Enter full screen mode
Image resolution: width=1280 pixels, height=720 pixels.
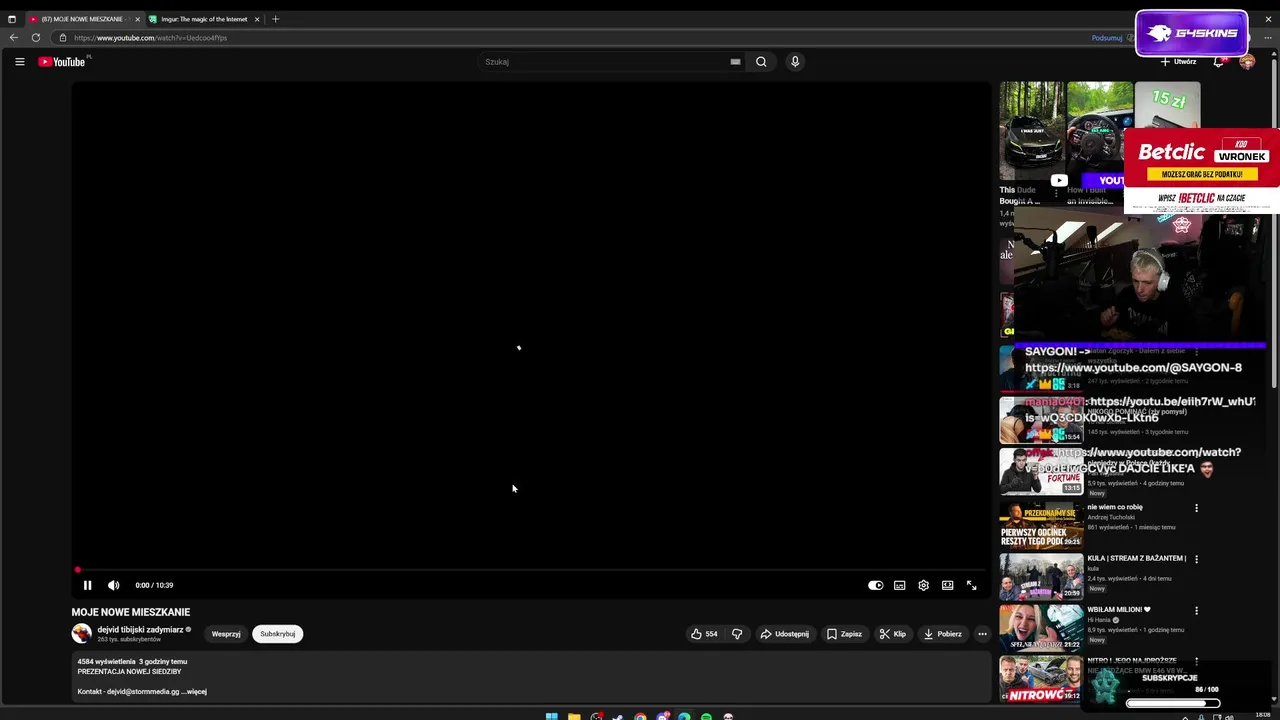tap(972, 586)
